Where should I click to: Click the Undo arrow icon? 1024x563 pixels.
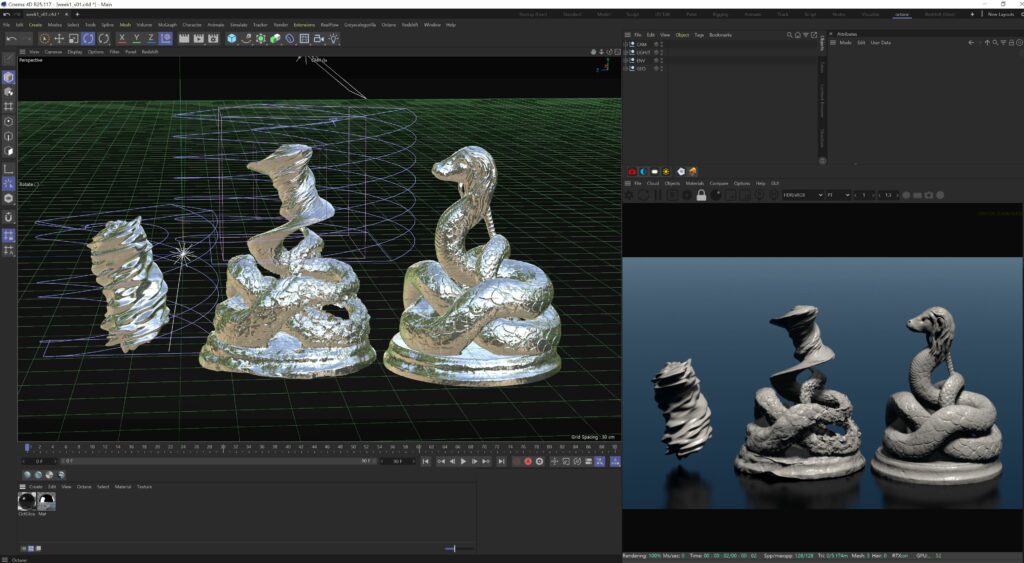[11, 39]
